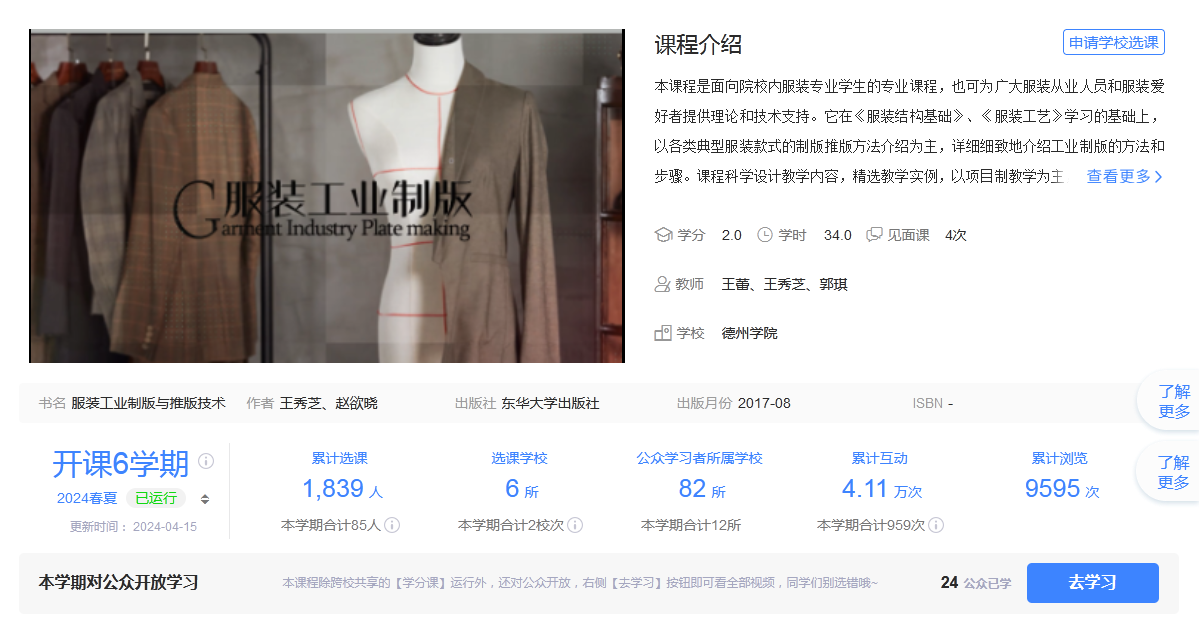The image size is (1199, 637).
Task: Open teacher 王蕾's profile link
Action: [735, 284]
